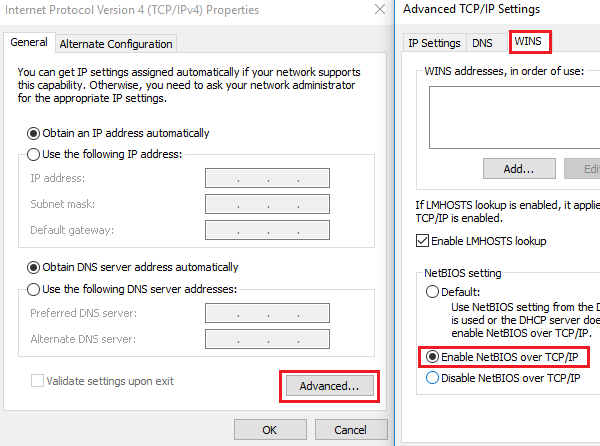Click the Advanced TCP/IP Settings title

click(471, 9)
